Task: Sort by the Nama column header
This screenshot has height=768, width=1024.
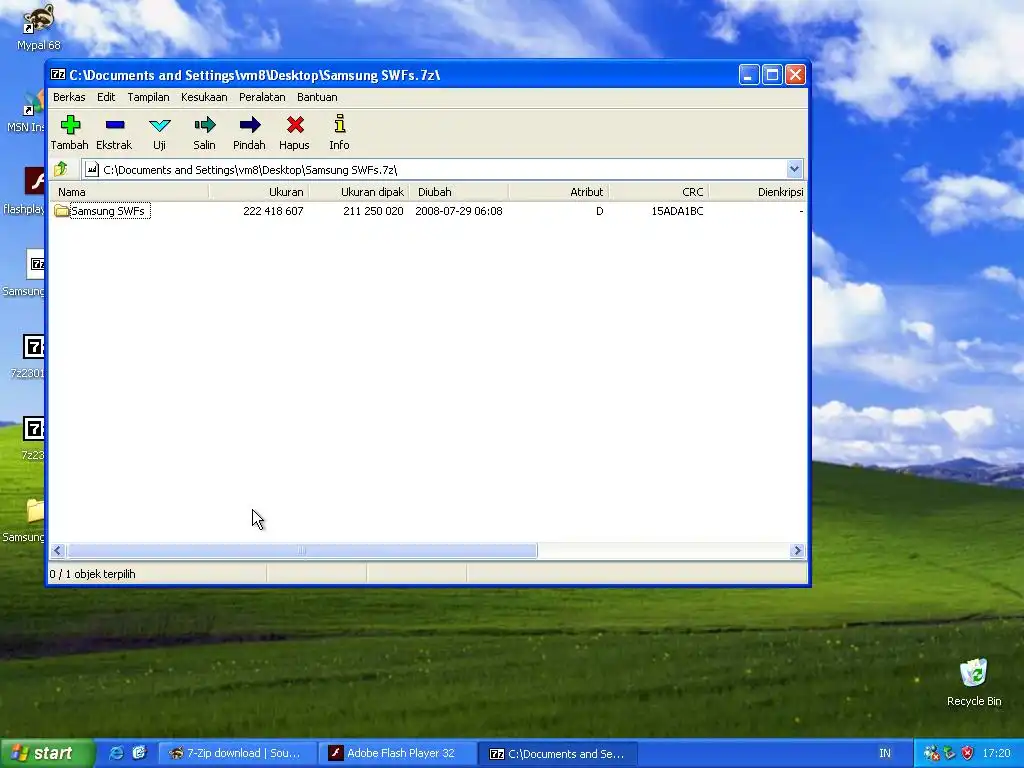Action: [129, 192]
